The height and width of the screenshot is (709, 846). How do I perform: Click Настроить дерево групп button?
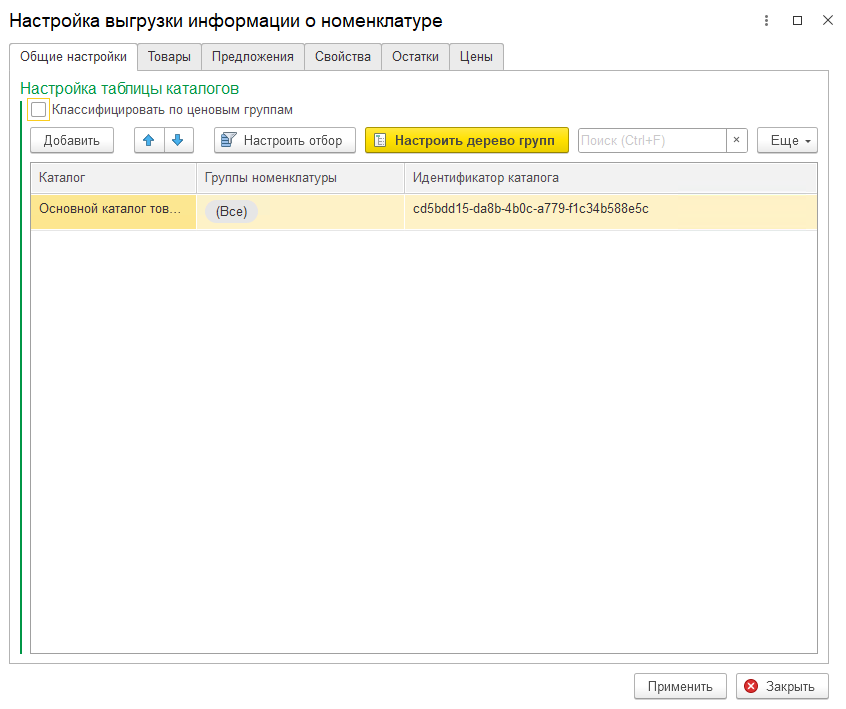tap(466, 141)
